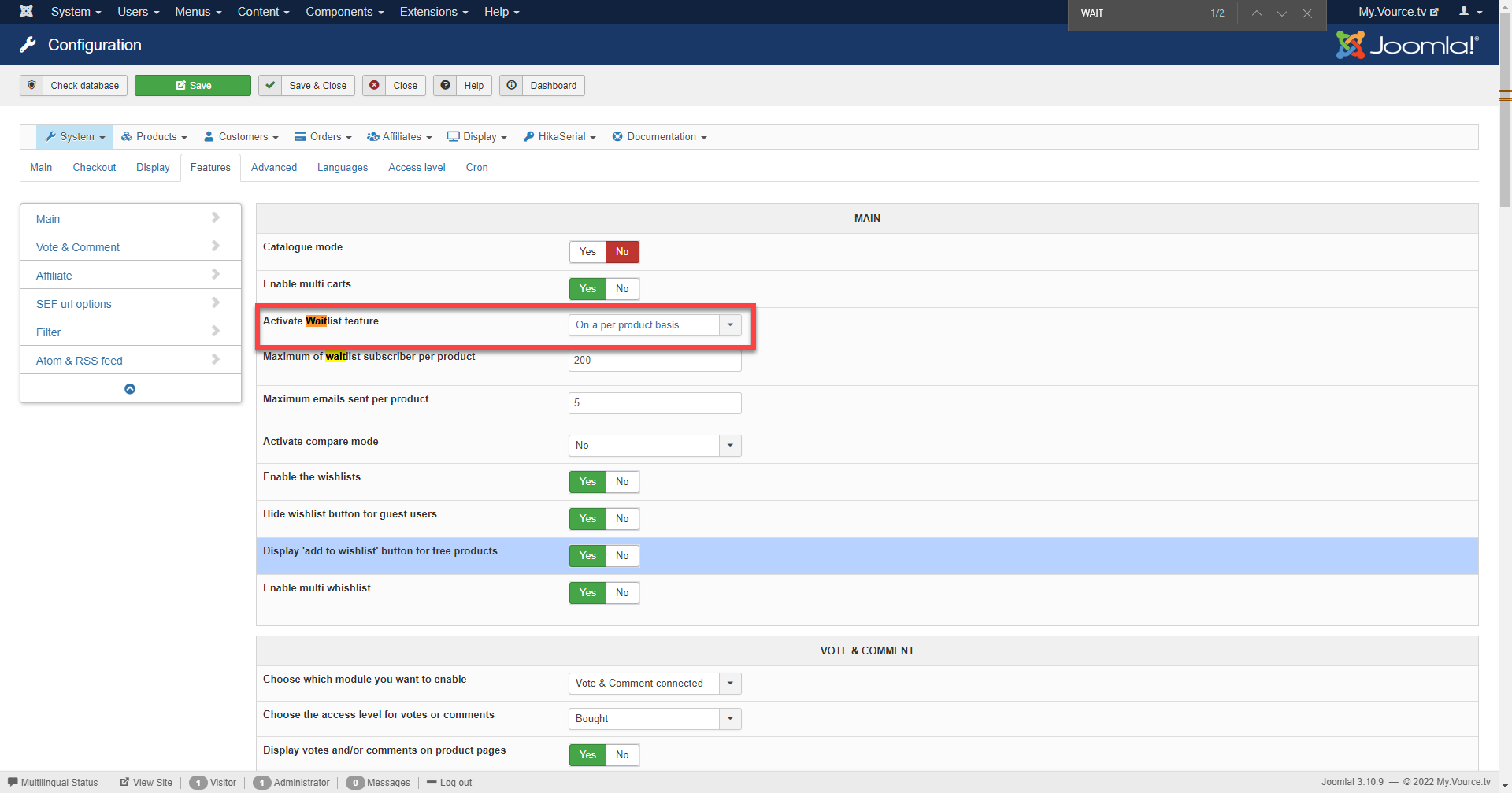Collapse the sidebar using up-arrow circle icon
The height and width of the screenshot is (793, 1512).
pyautogui.click(x=130, y=389)
